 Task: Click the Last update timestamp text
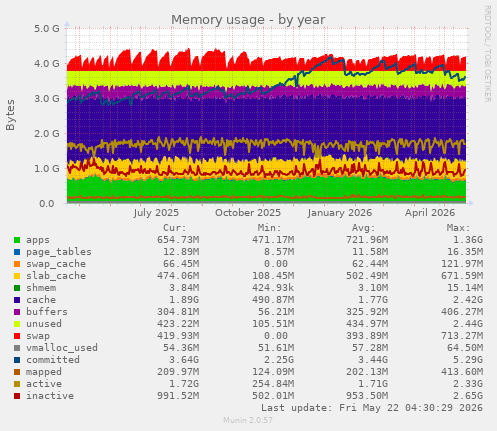tap(372, 408)
